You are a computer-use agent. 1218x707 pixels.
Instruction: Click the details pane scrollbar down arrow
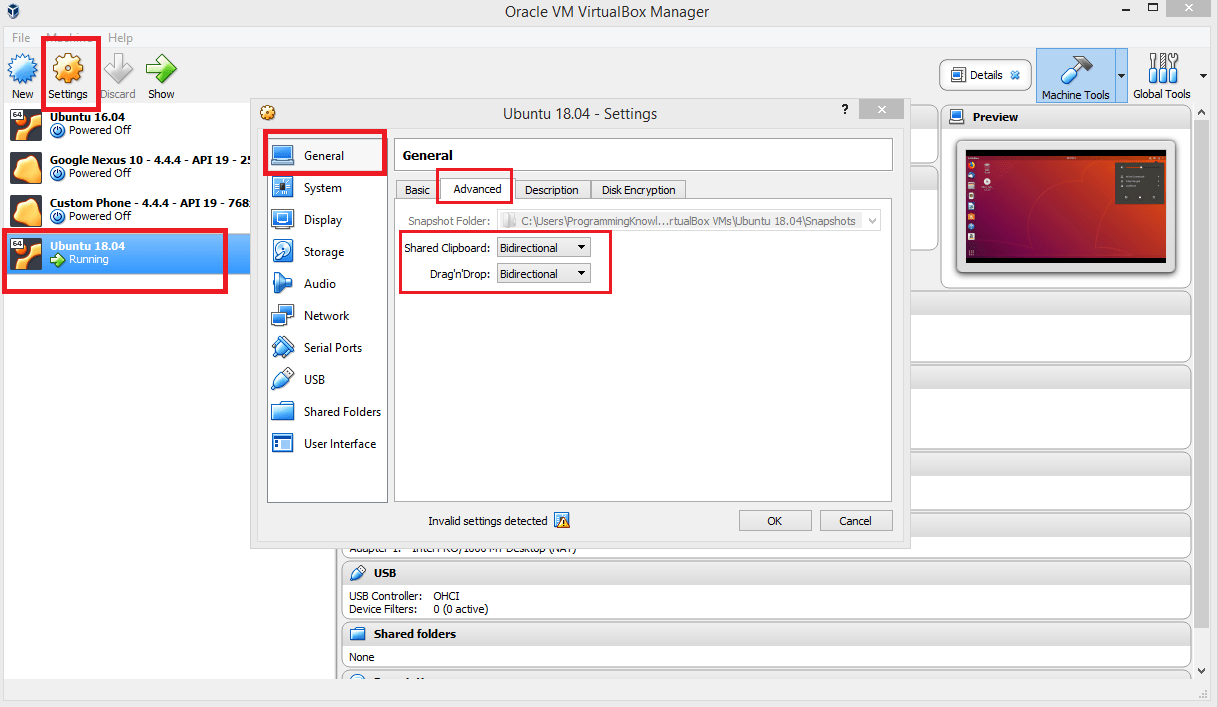coord(1204,671)
